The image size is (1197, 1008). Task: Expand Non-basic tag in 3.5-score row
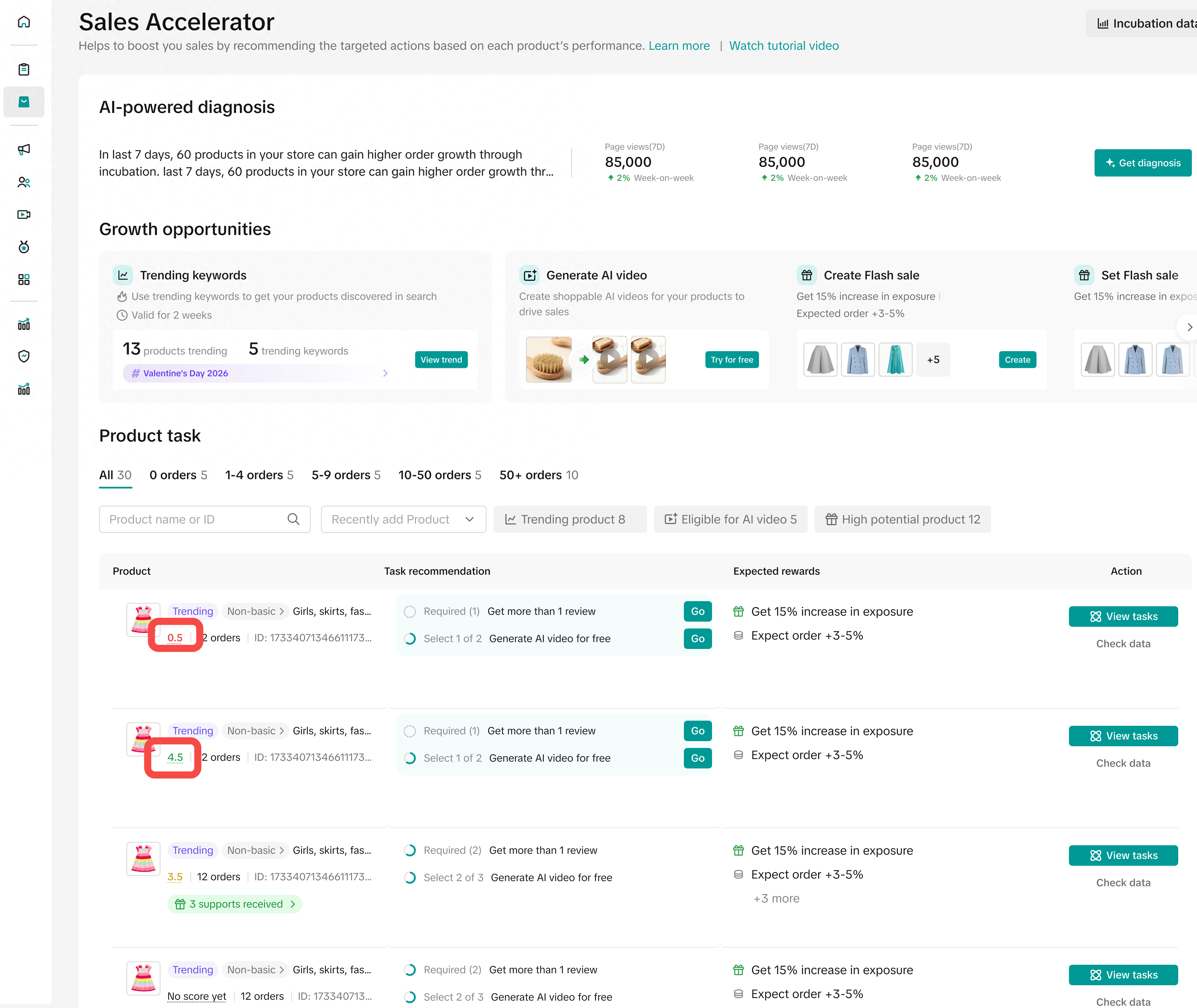[256, 850]
